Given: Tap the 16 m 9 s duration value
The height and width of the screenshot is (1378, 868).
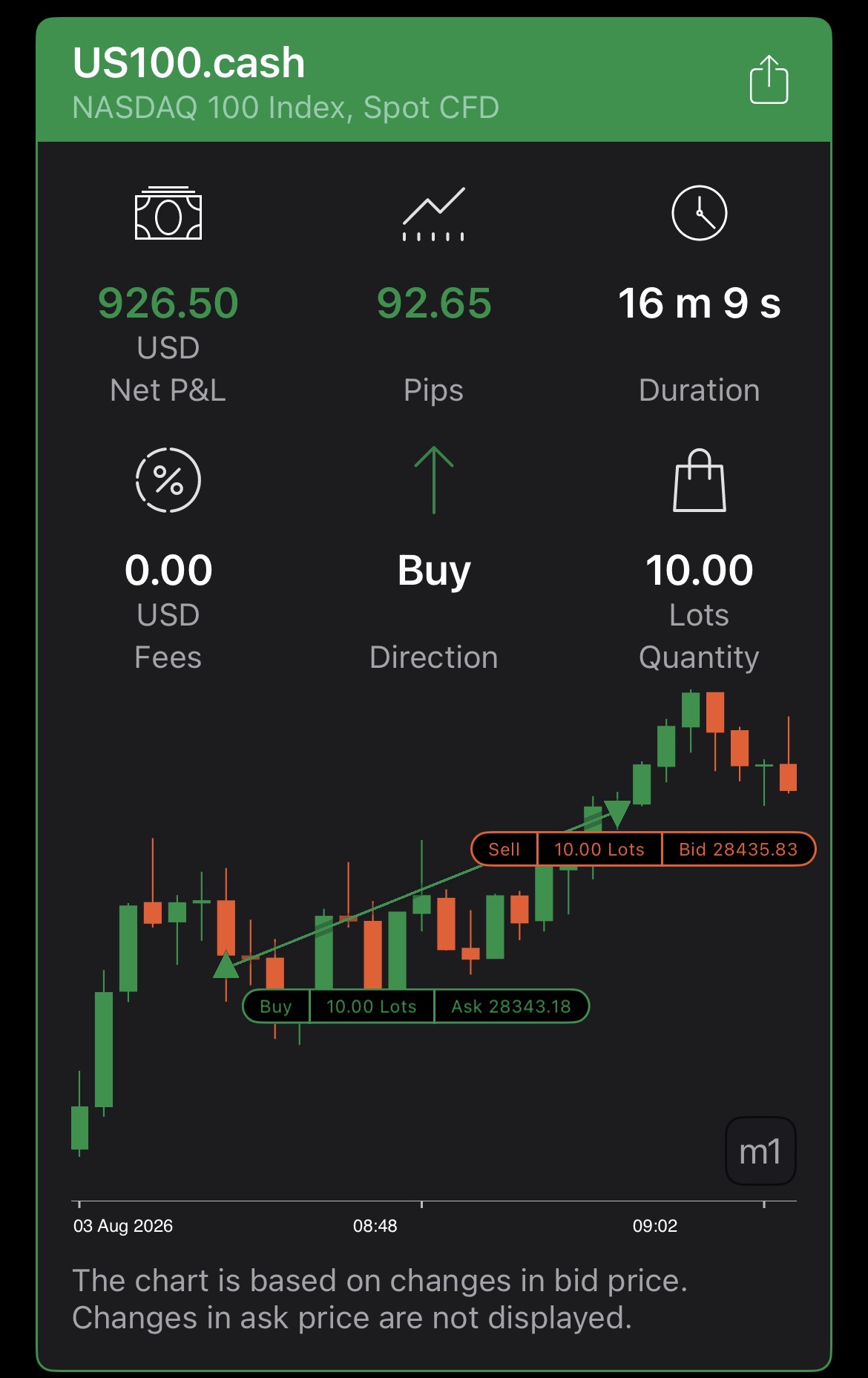Looking at the screenshot, I should 700,303.
